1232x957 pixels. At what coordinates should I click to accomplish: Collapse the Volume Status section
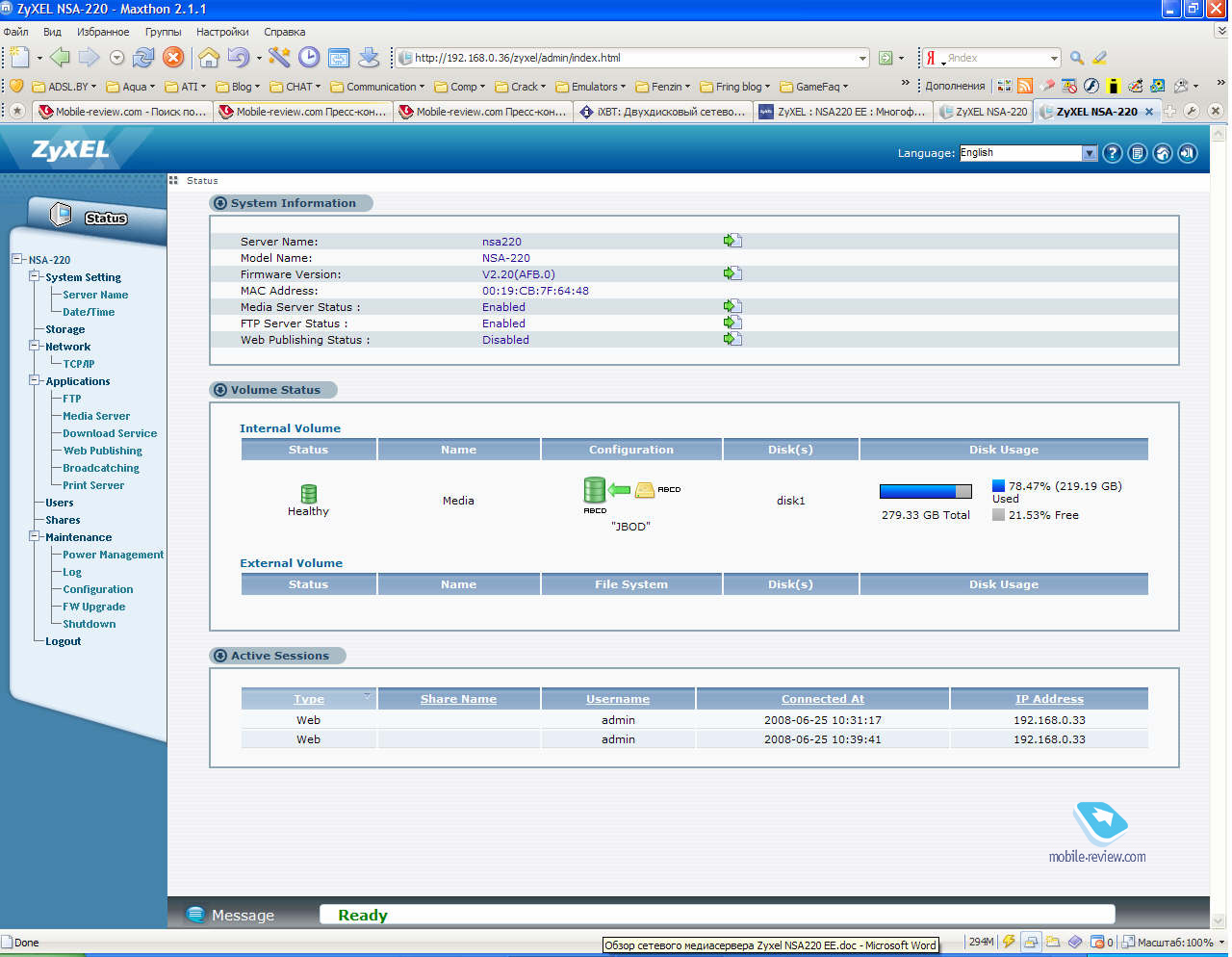[220, 390]
